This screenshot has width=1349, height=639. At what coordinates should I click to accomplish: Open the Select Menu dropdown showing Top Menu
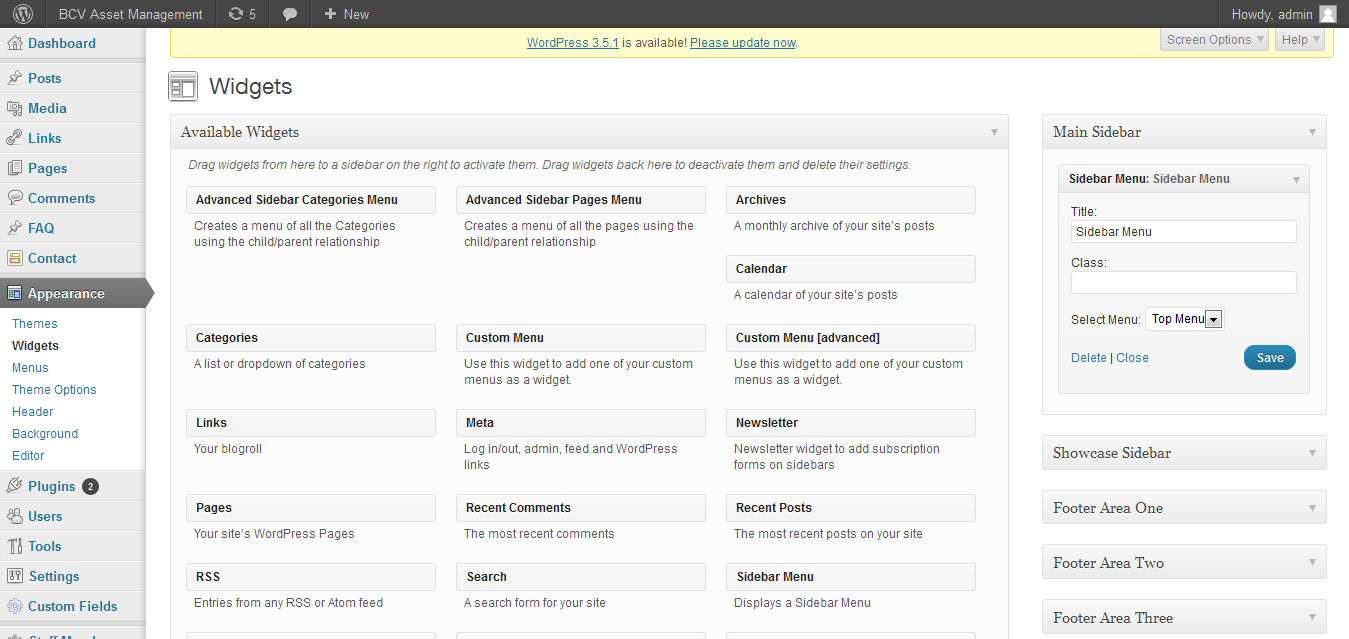click(x=1185, y=319)
